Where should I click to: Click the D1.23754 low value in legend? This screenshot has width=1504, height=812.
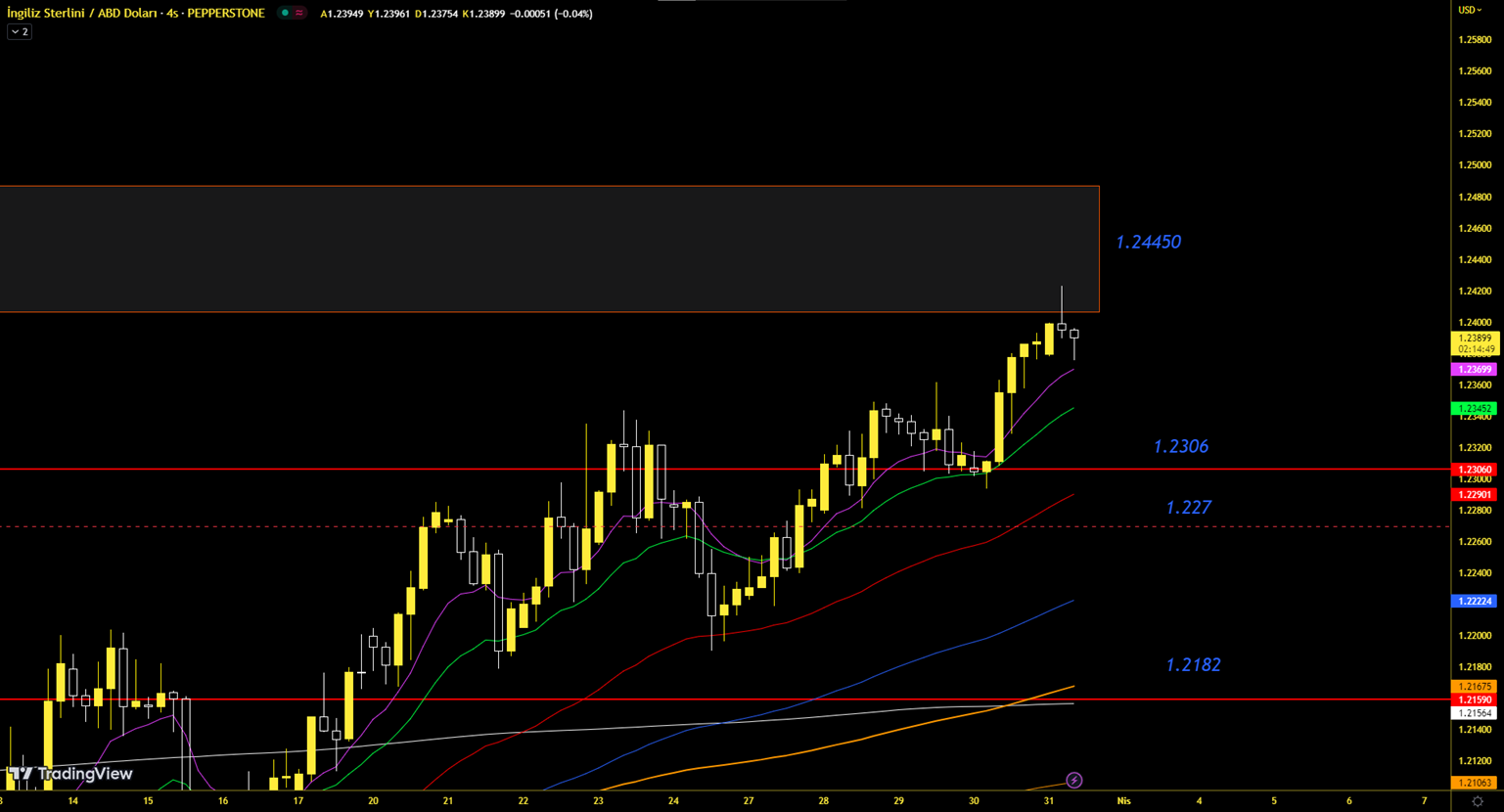436,14
